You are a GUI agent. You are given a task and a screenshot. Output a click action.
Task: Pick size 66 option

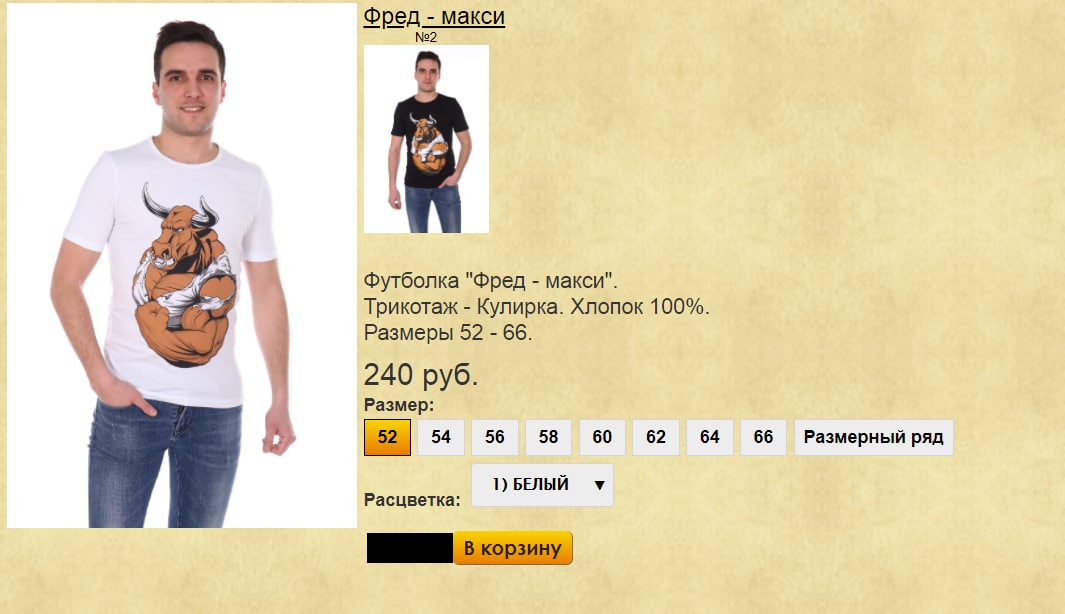[x=763, y=437]
